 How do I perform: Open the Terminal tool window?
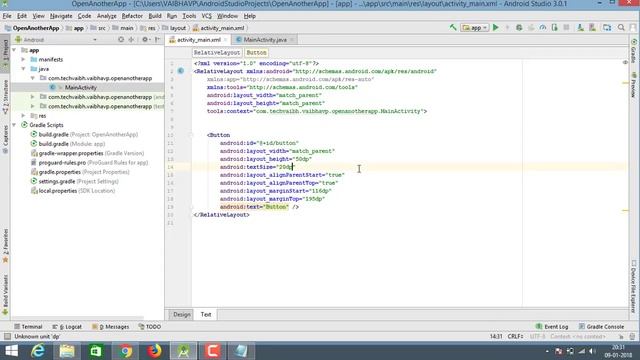tap(28, 327)
